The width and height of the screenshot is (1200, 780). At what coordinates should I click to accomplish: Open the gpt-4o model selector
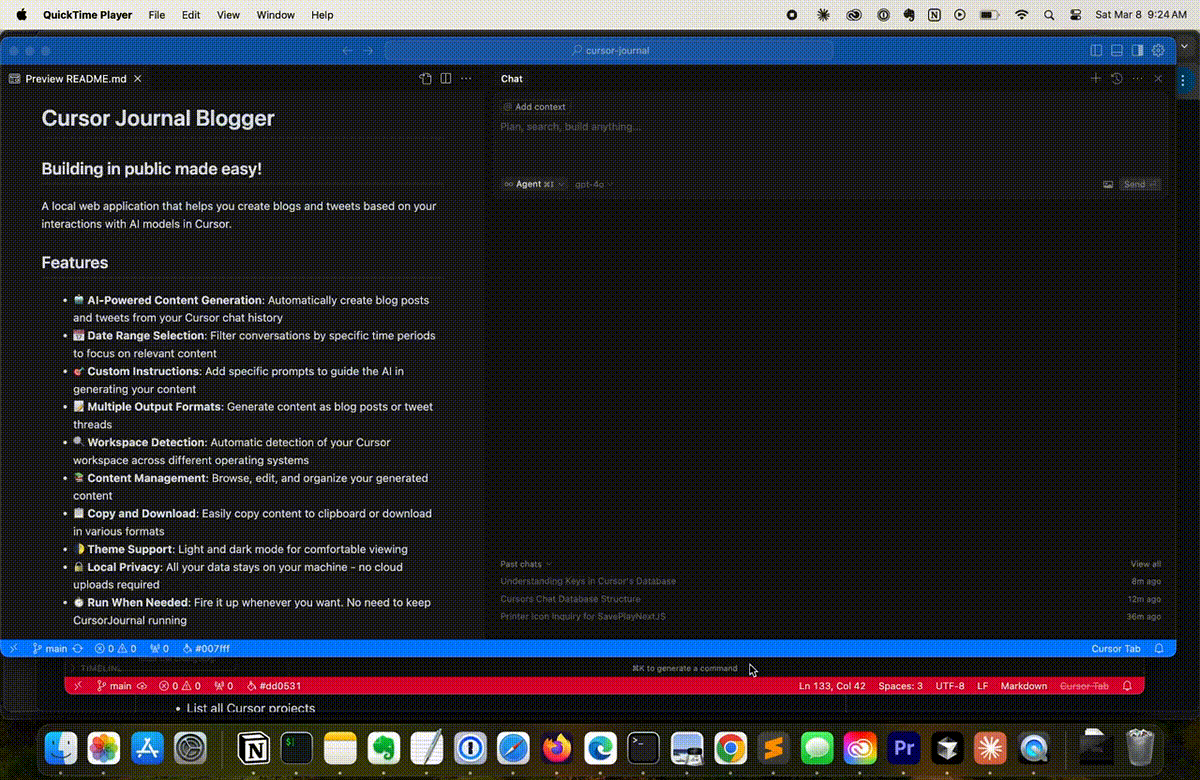point(591,184)
